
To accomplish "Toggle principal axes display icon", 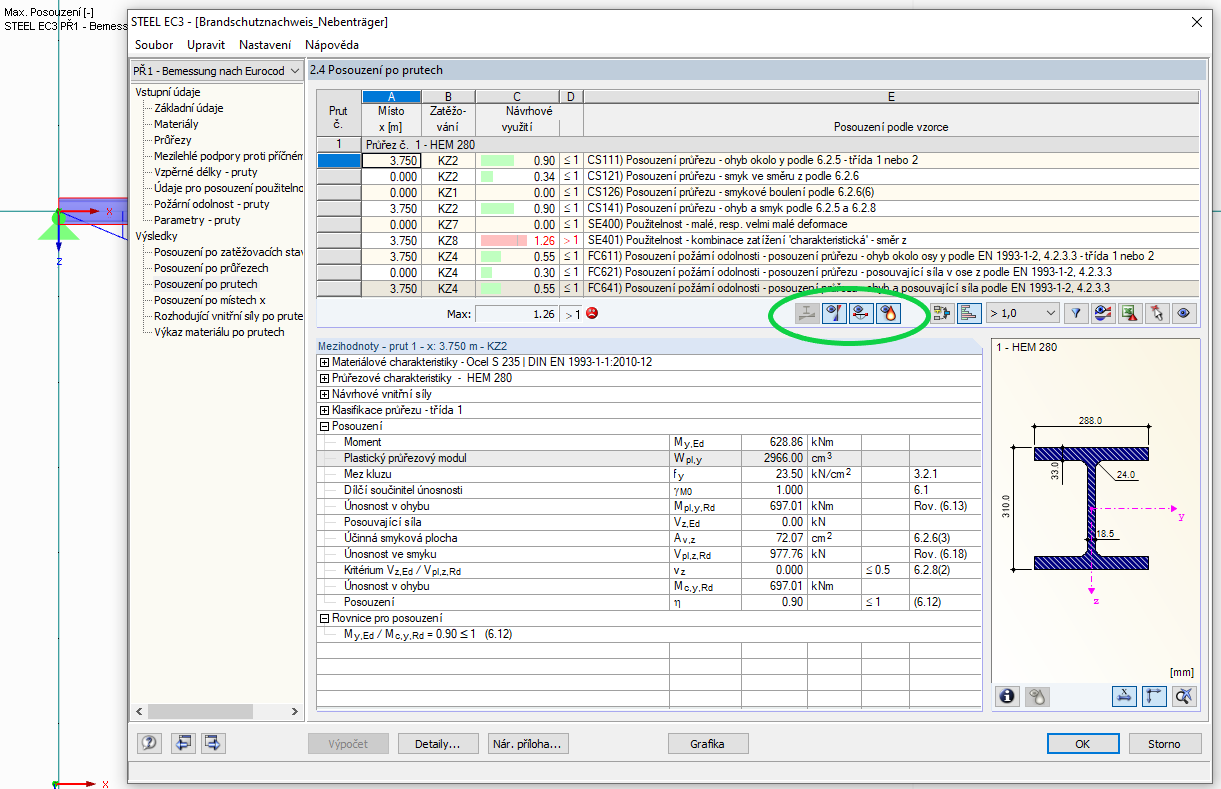I will (x=1155, y=696).
